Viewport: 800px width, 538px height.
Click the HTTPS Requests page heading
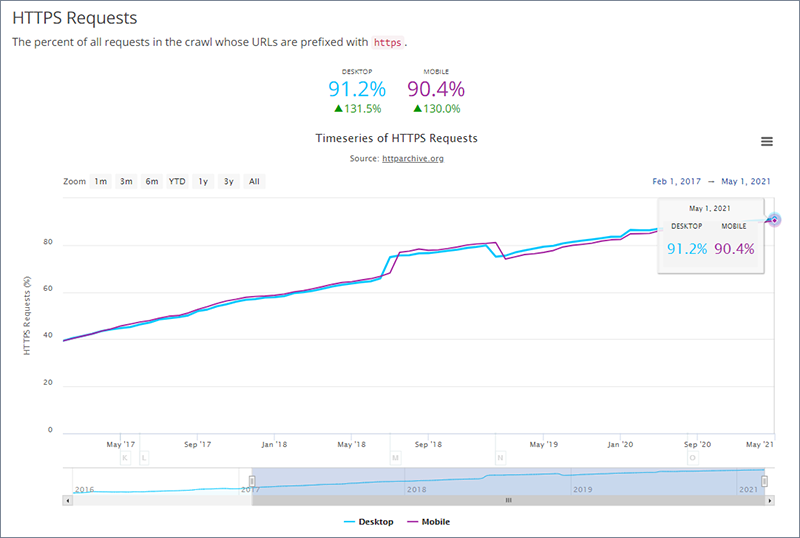[74, 18]
